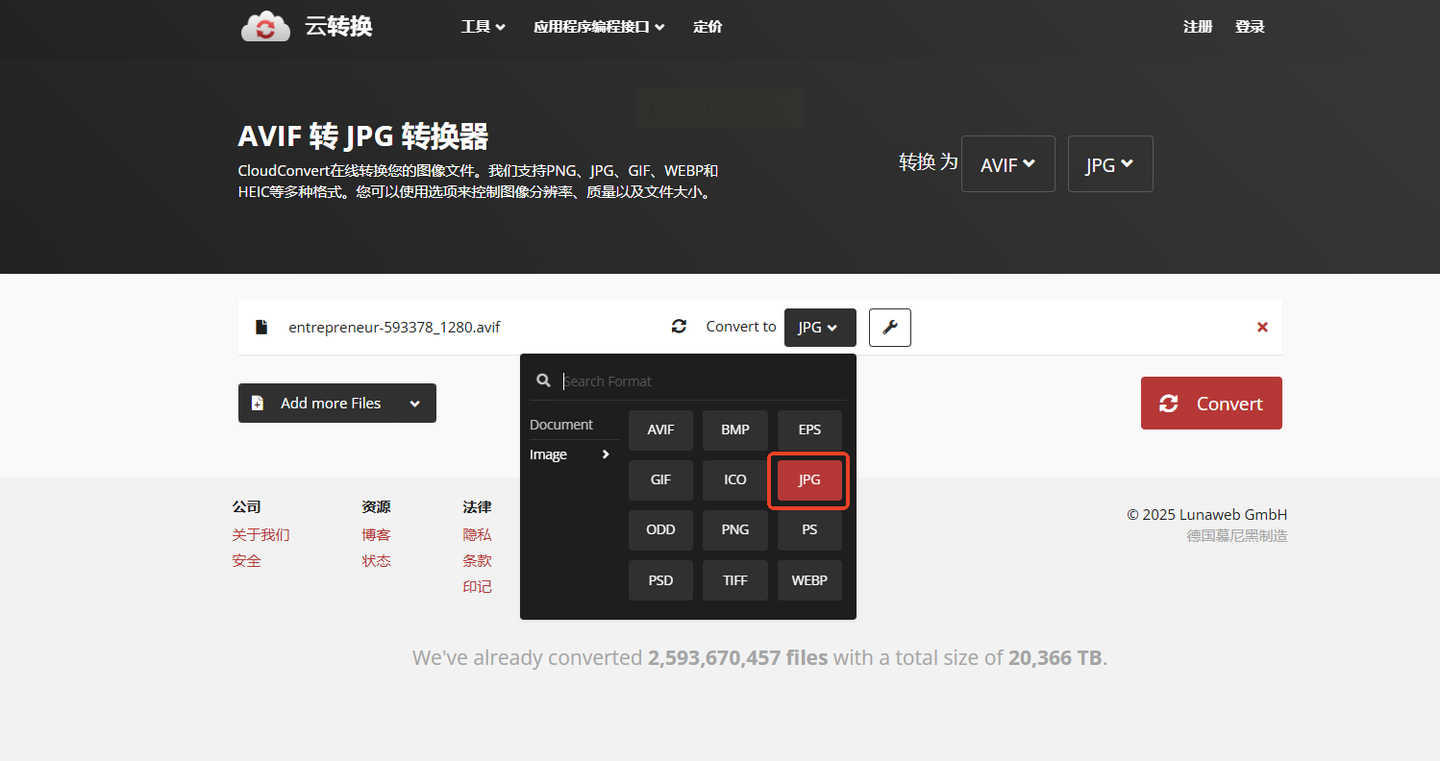Expand the 工具 menu
The image size is (1440, 761).
(x=483, y=27)
